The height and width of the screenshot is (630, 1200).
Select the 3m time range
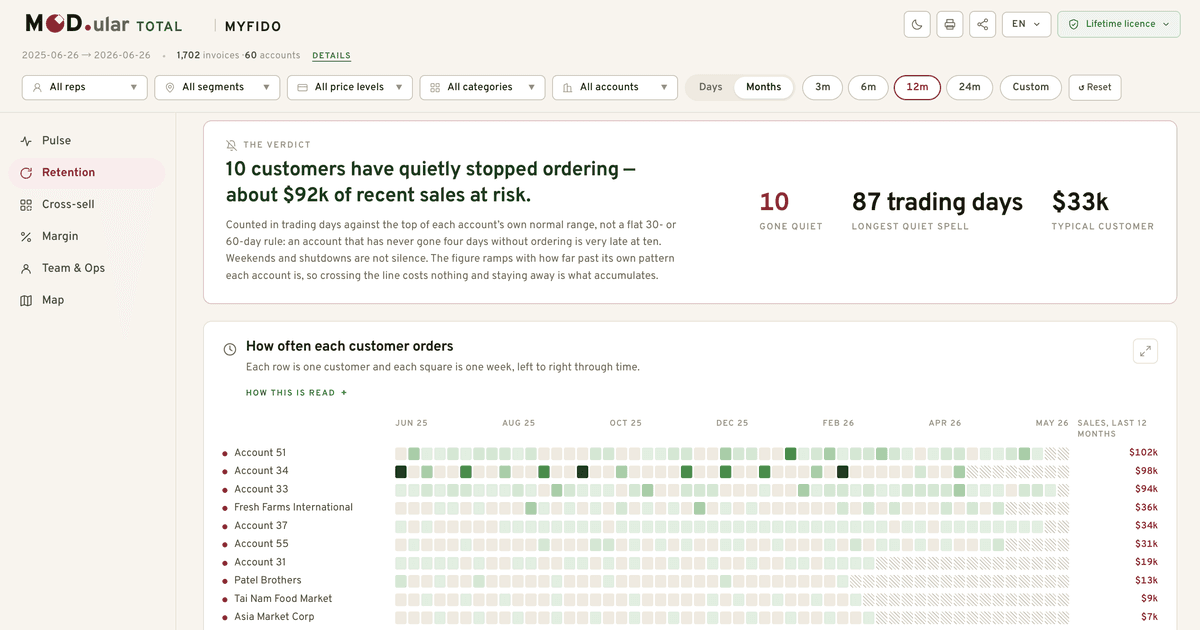pyautogui.click(x=822, y=87)
